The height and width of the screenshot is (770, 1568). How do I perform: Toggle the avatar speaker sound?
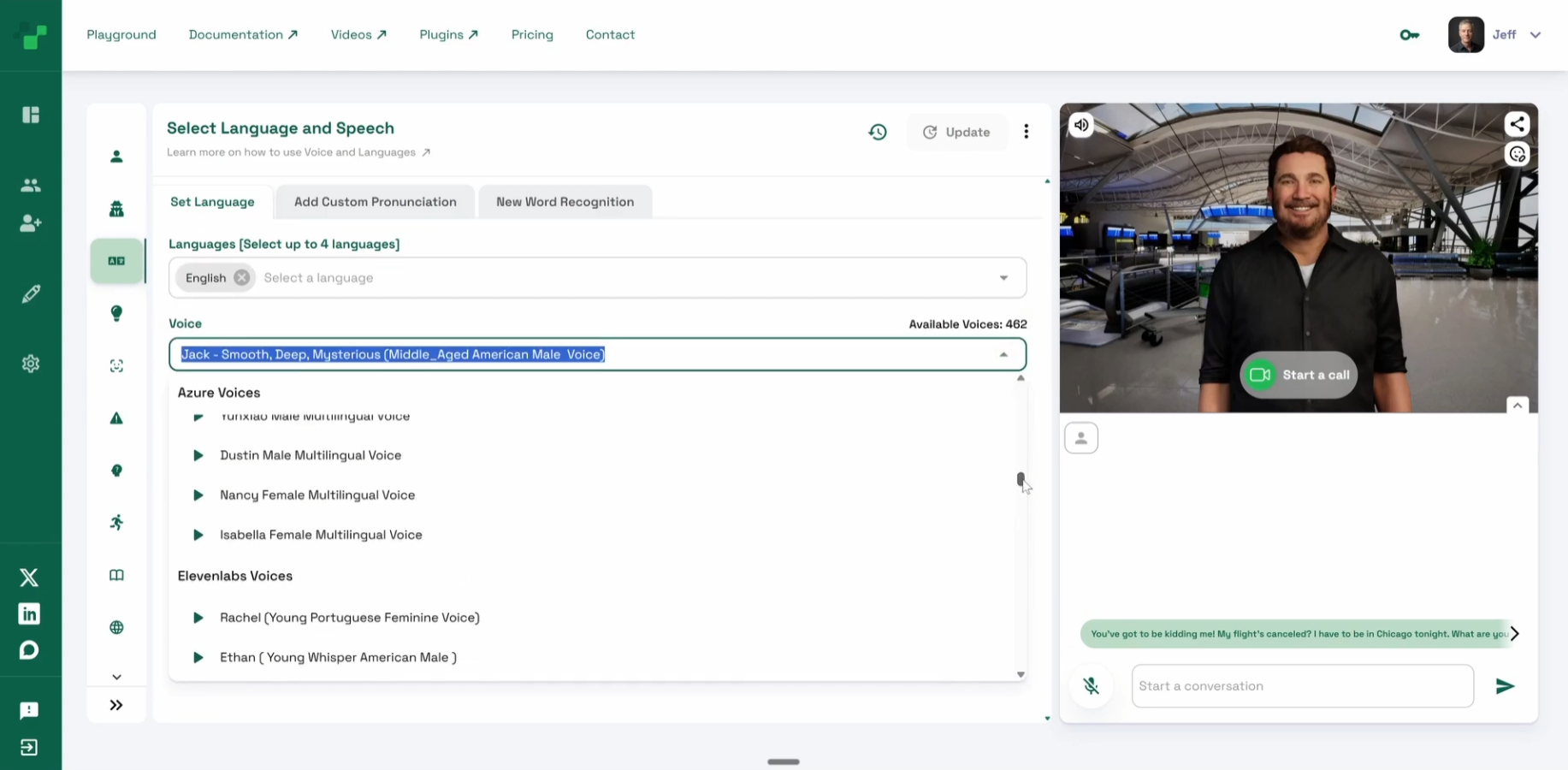[x=1081, y=125]
